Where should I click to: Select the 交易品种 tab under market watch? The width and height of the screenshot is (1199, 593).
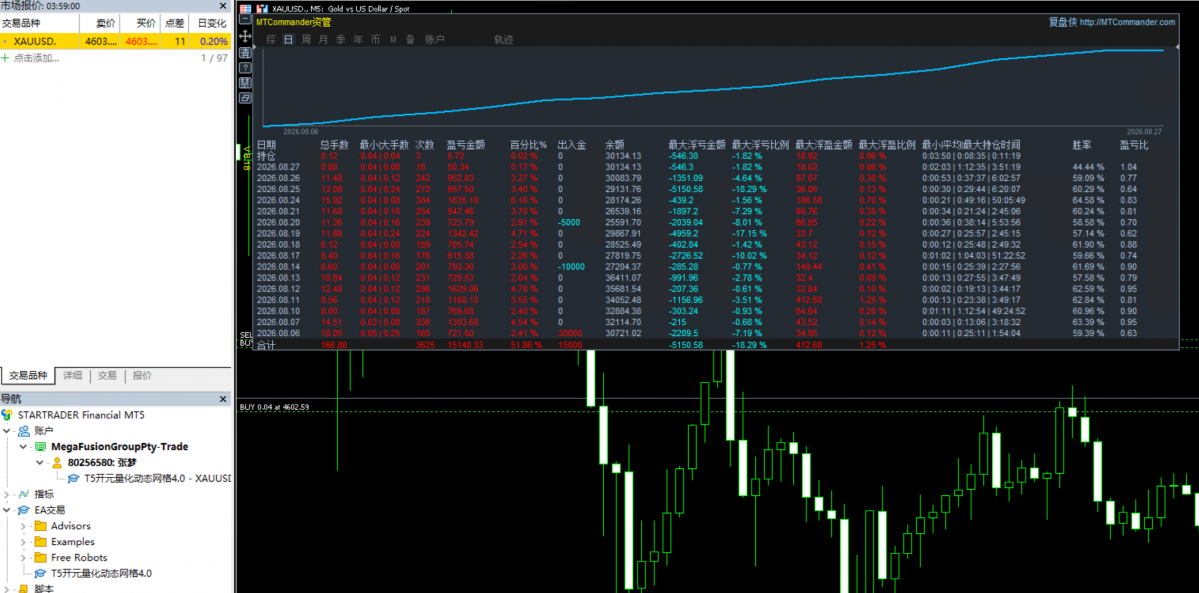pos(28,376)
